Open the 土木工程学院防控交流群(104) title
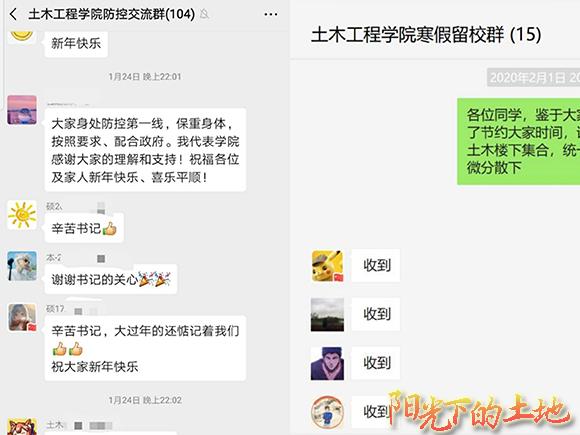This screenshot has height=435, width=580. [111, 14]
